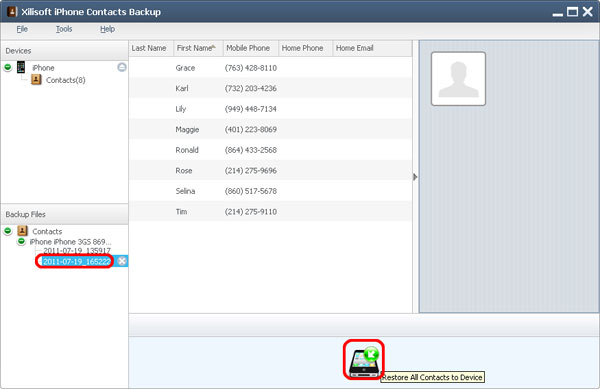Select the contact row Grace
Image resolution: width=600 pixels, height=389 pixels.
271,68
